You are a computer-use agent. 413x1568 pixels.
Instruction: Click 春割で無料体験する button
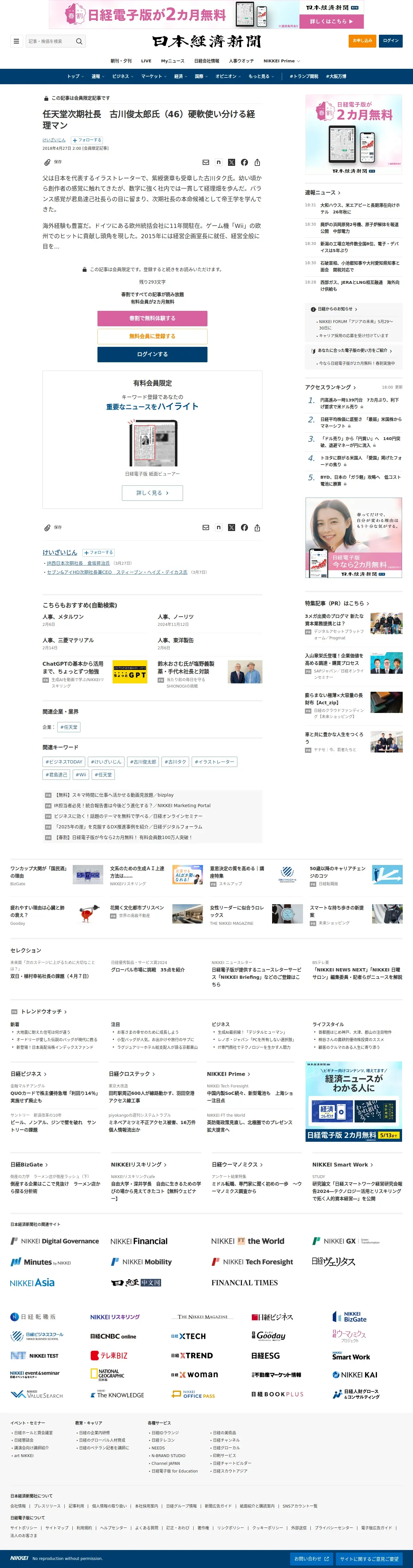pyautogui.click(x=152, y=318)
